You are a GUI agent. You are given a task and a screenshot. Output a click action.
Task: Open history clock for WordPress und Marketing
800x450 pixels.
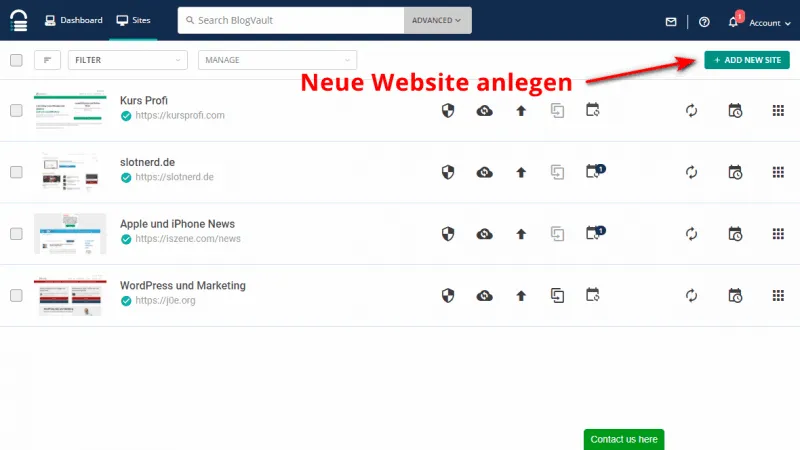[735, 296]
